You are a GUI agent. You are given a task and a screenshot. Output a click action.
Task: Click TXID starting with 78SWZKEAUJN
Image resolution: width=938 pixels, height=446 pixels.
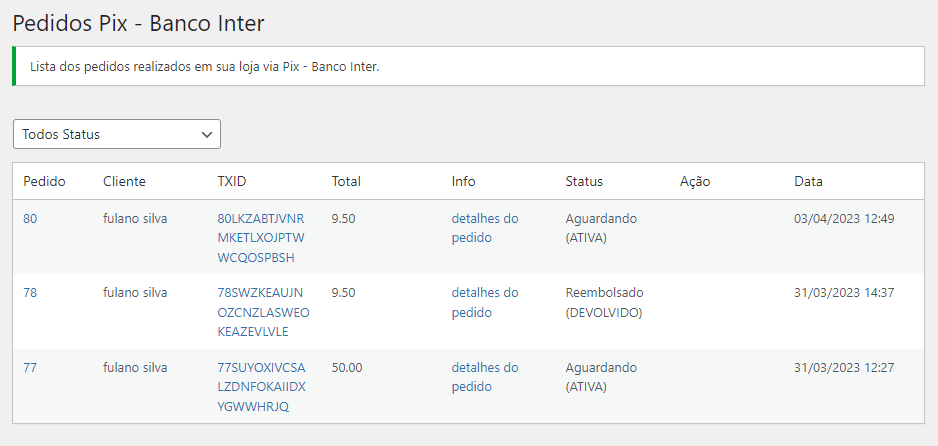[262, 312]
